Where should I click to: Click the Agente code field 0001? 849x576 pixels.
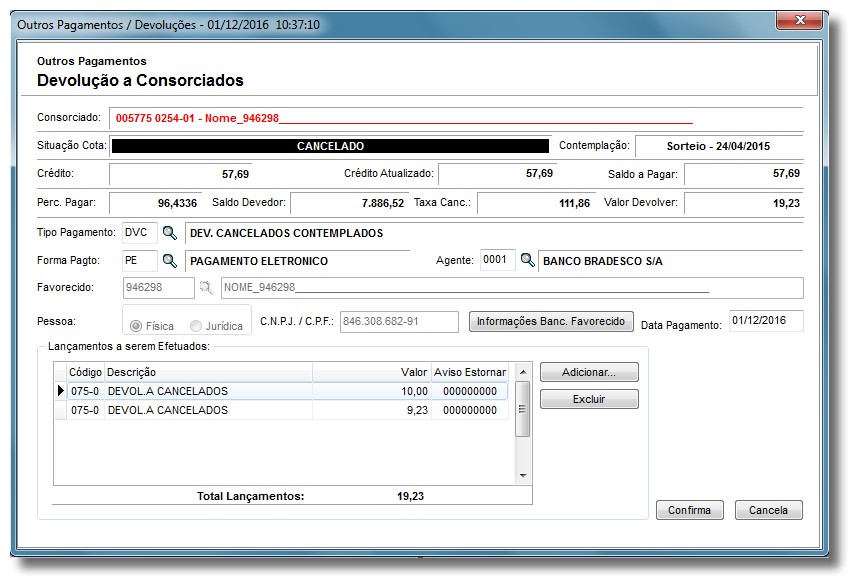click(x=497, y=260)
